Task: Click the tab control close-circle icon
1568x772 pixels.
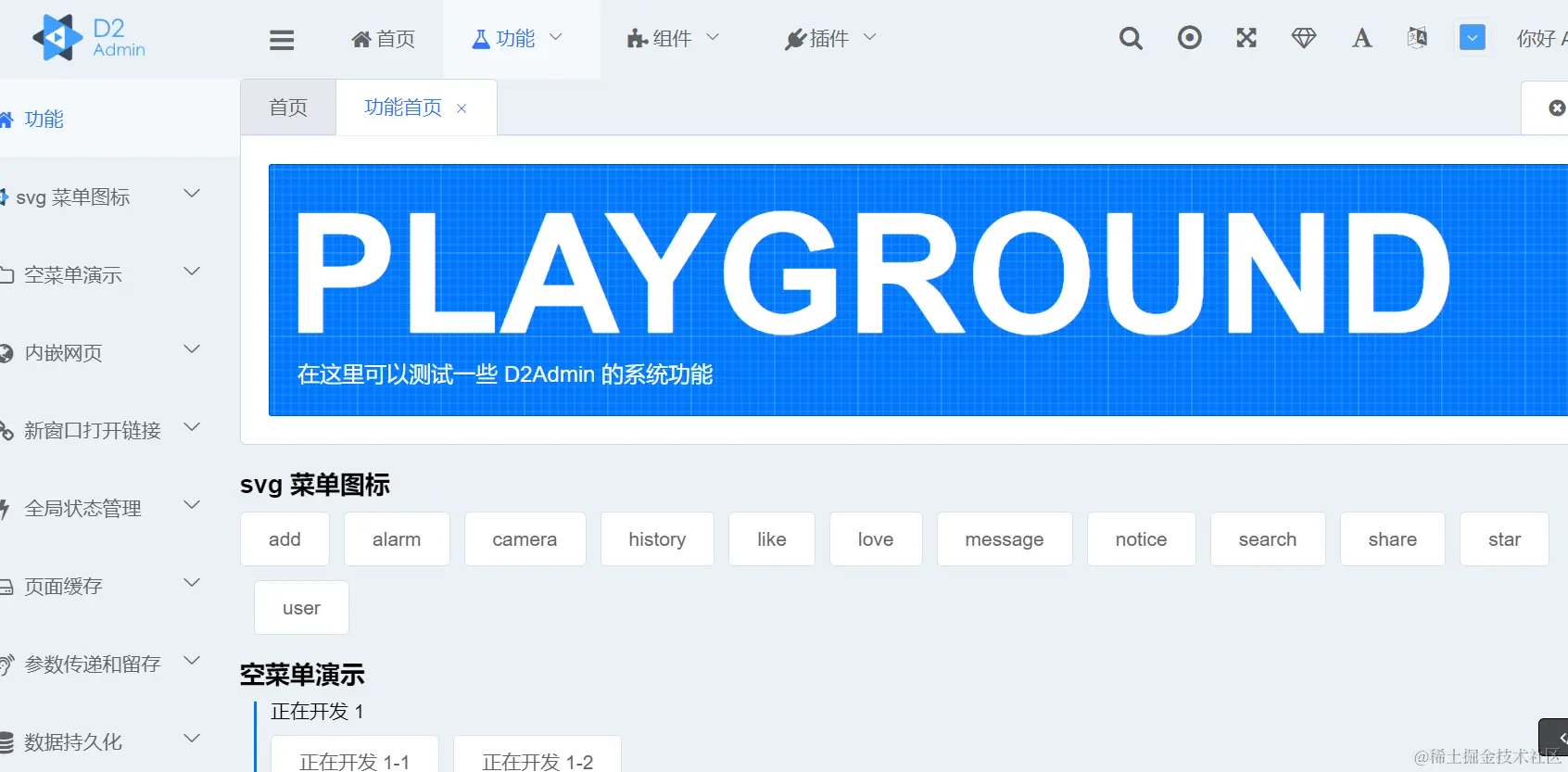Action: point(1557,108)
